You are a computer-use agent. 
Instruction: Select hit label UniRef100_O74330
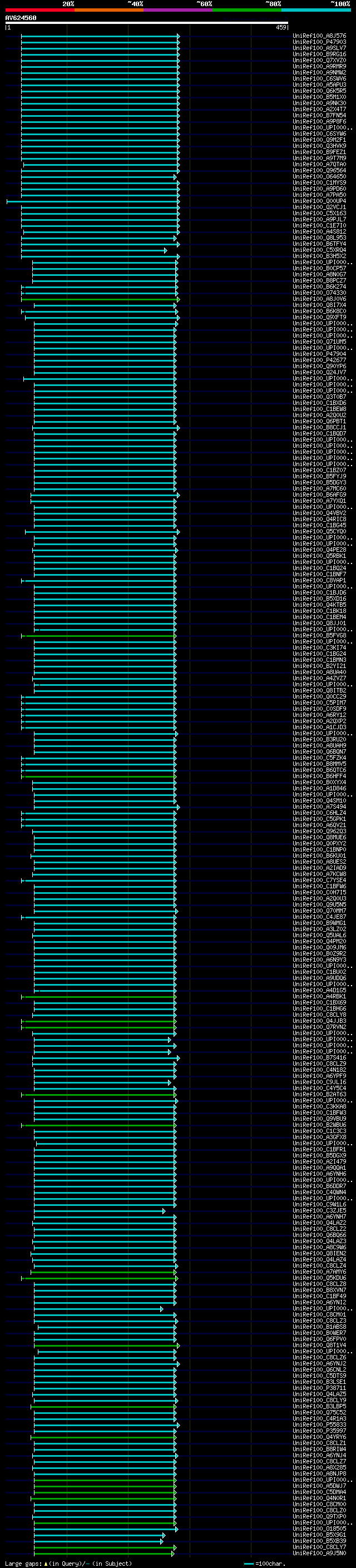click(319, 293)
